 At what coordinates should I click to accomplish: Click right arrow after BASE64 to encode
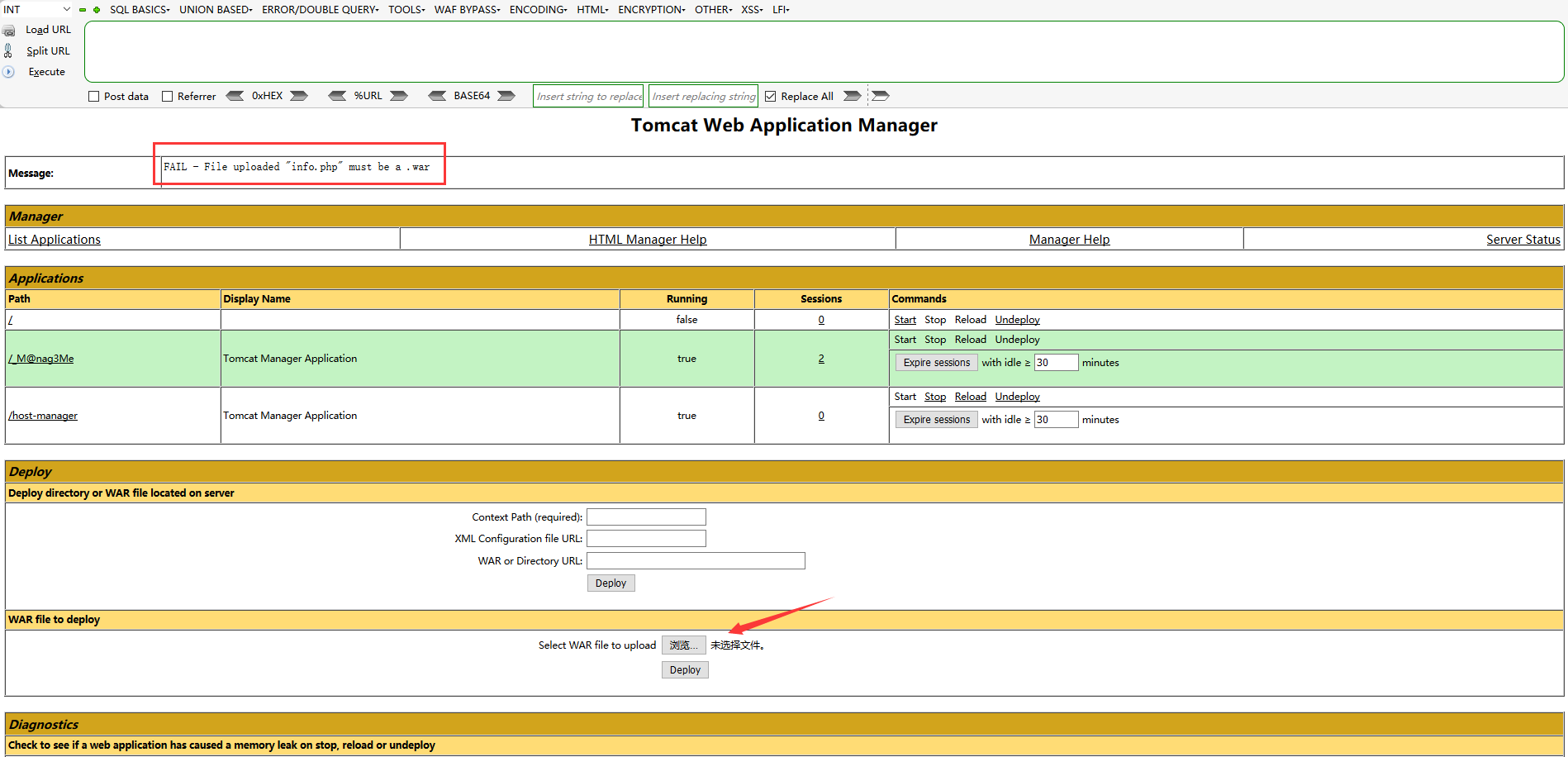click(x=506, y=96)
